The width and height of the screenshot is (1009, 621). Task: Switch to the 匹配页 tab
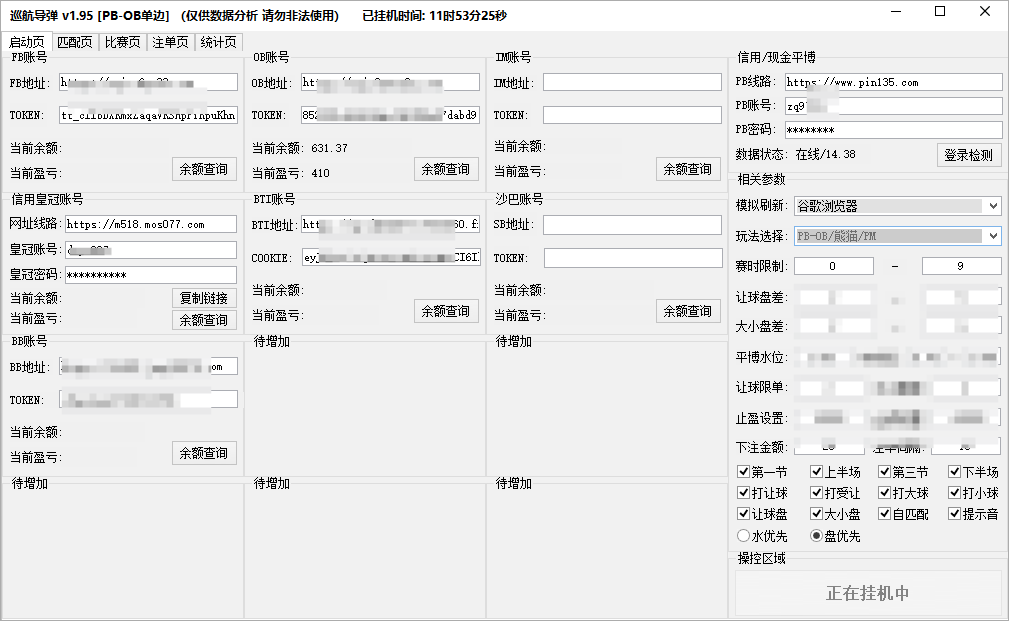click(x=75, y=42)
